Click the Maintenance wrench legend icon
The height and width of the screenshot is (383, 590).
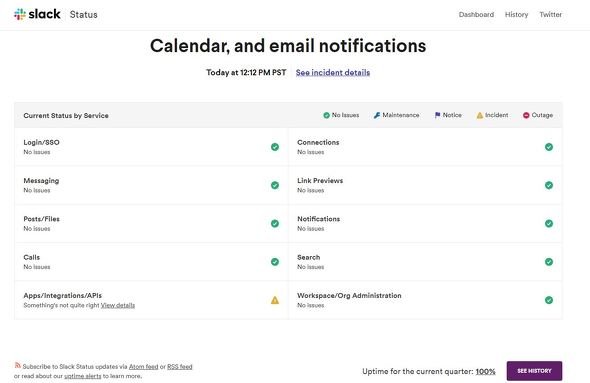377,115
